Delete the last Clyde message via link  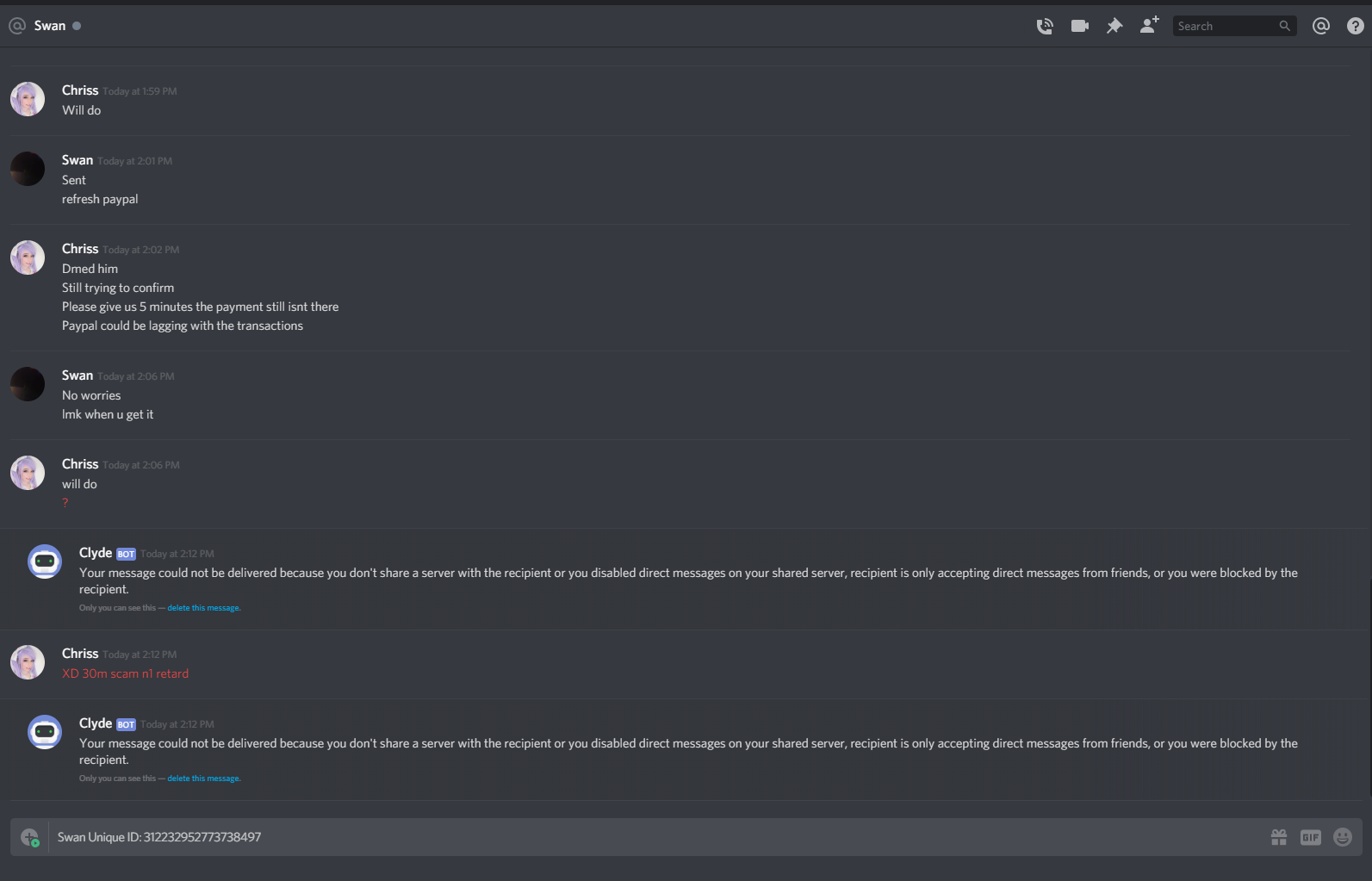click(203, 779)
